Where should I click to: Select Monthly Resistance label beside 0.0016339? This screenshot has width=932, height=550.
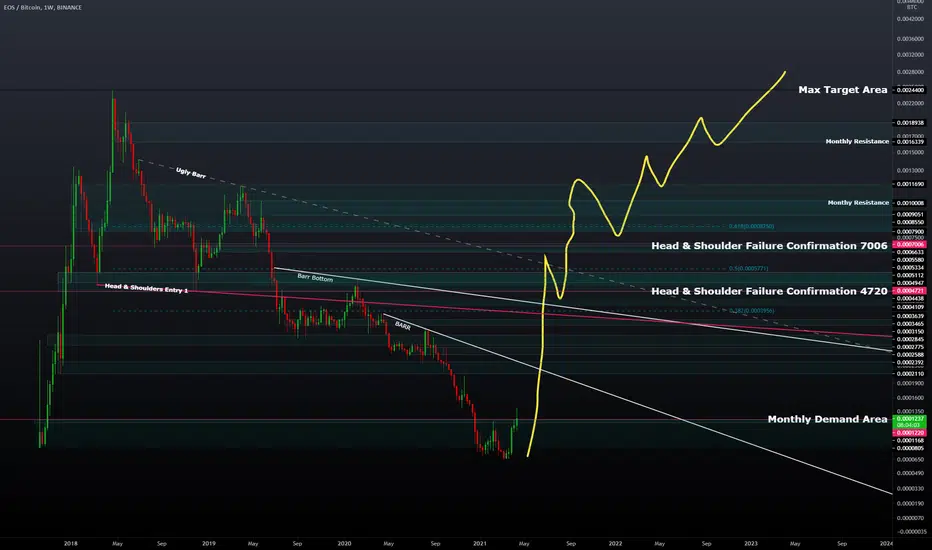click(857, 142)
